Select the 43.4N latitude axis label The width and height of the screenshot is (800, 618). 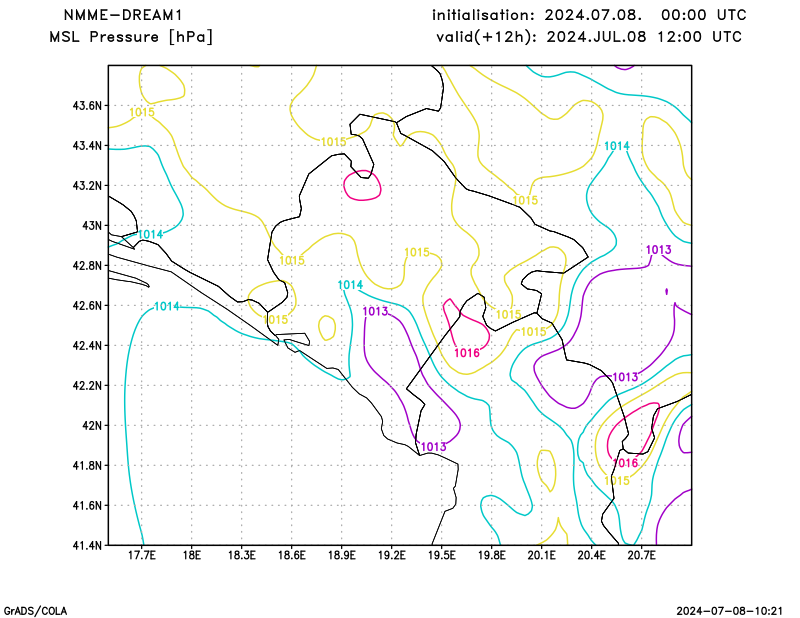click(x=87, y=146)
